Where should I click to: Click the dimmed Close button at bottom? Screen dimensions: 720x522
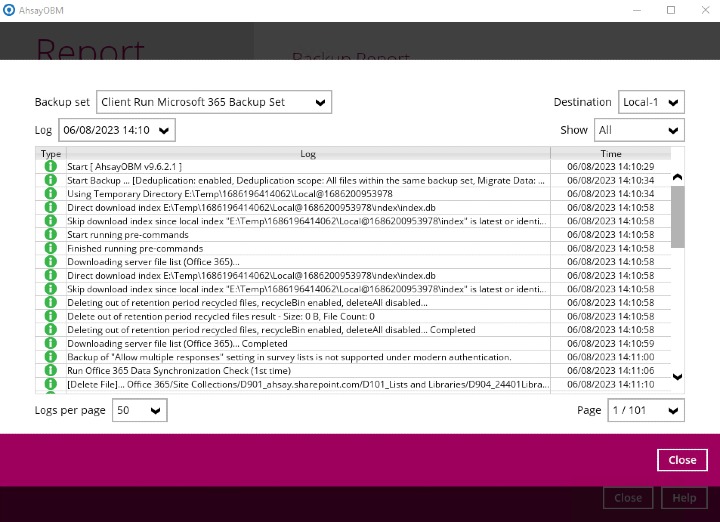click(x=628, y=498)
